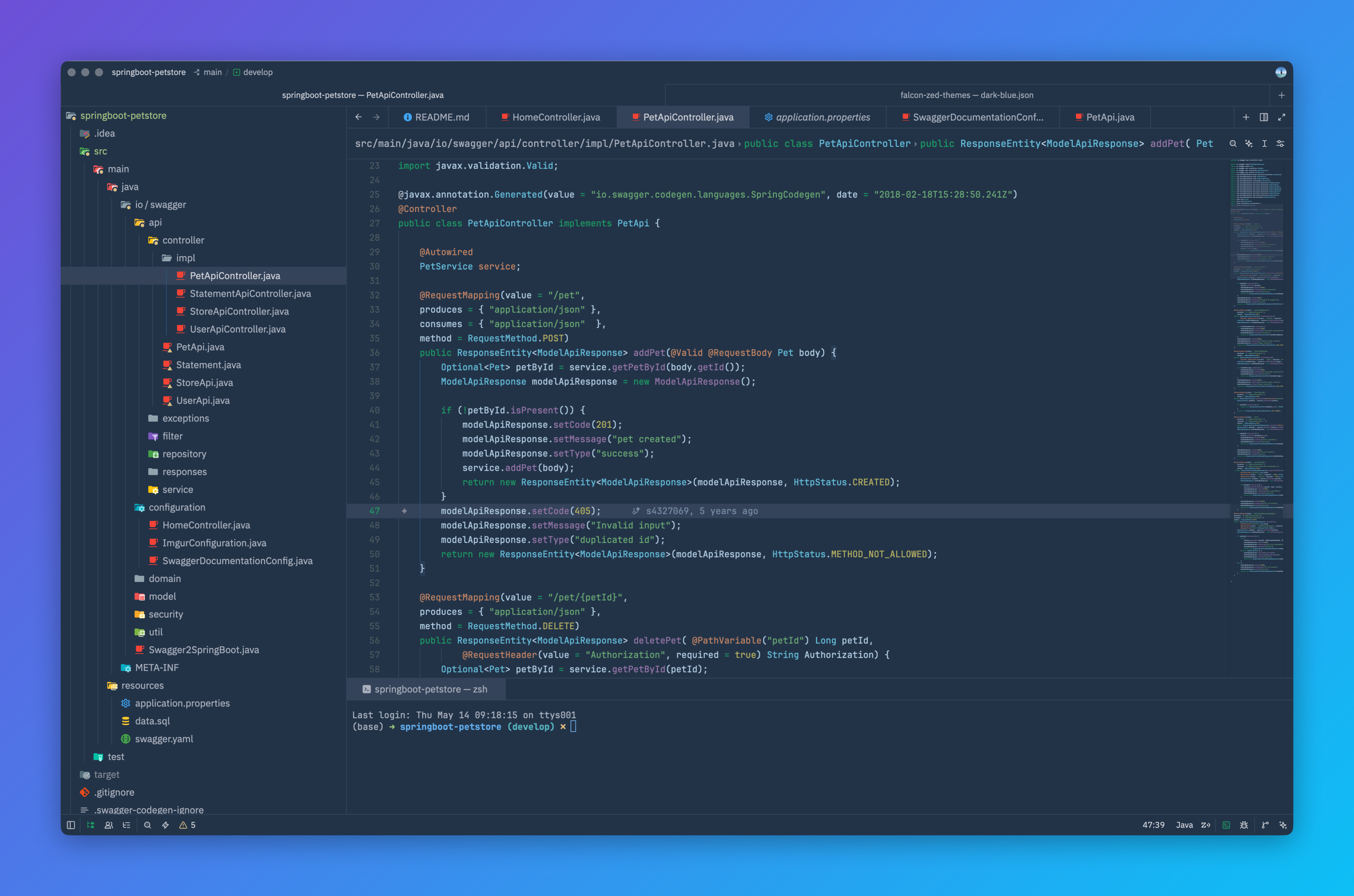
Task: Open the git branch panel icon
Action: (x=1265, y=824)
